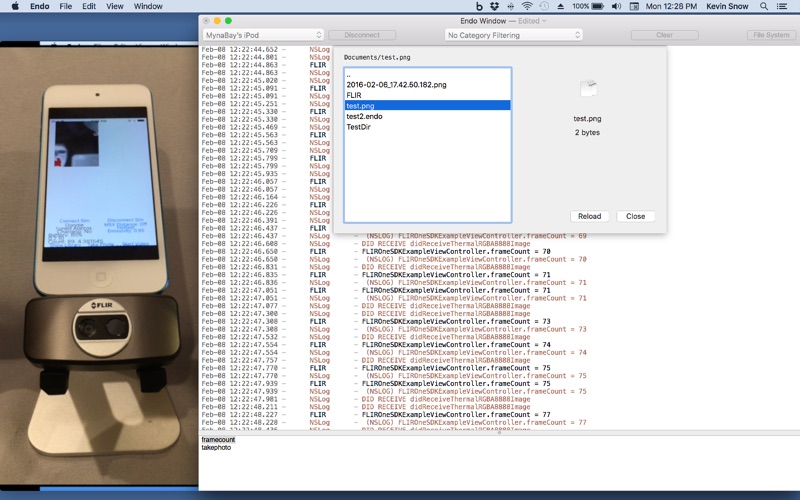Open the File menu
Screen dimensions: 800x500
(x=66, y=6)
